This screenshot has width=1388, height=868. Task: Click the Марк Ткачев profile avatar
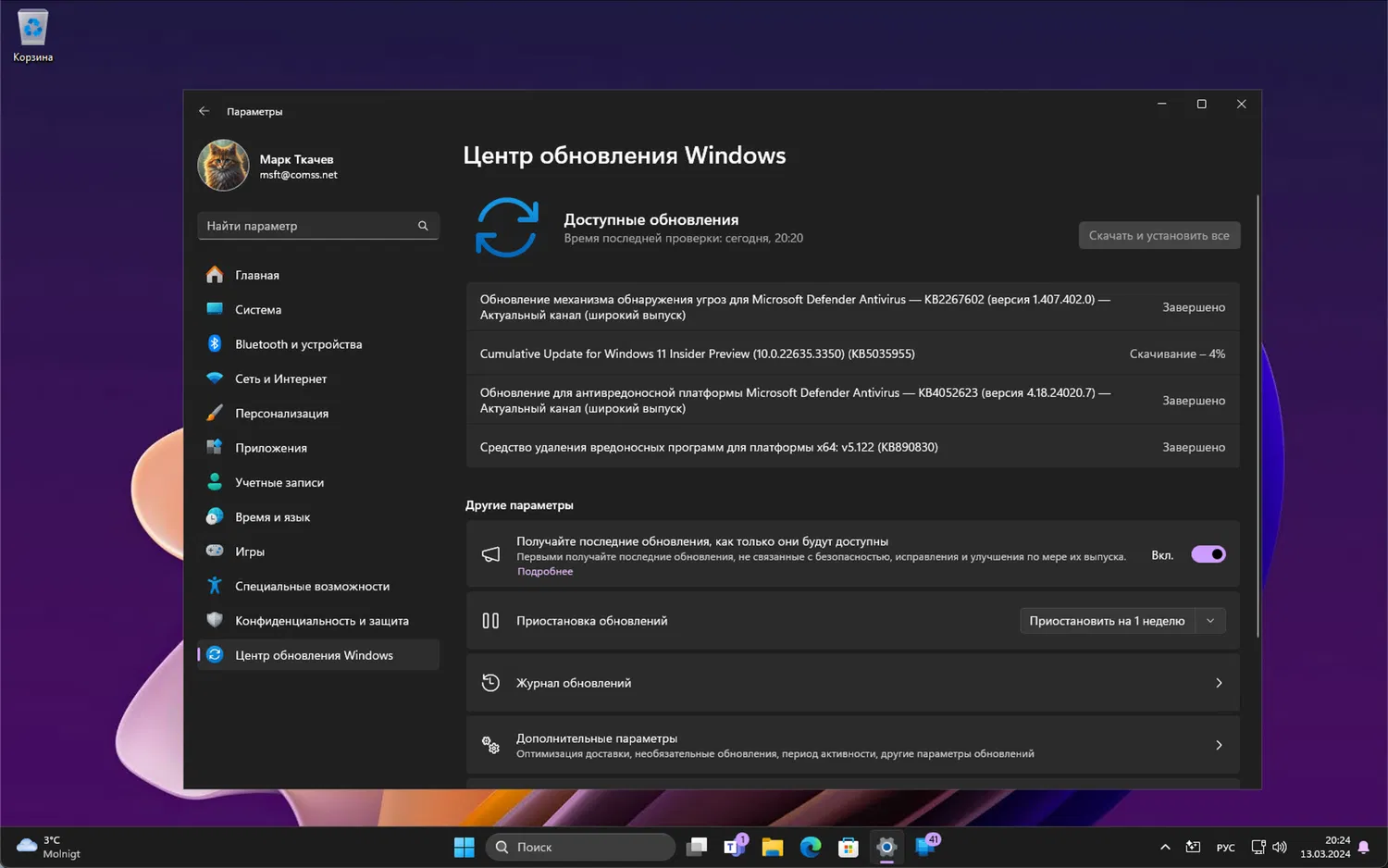tap(223, 166)
